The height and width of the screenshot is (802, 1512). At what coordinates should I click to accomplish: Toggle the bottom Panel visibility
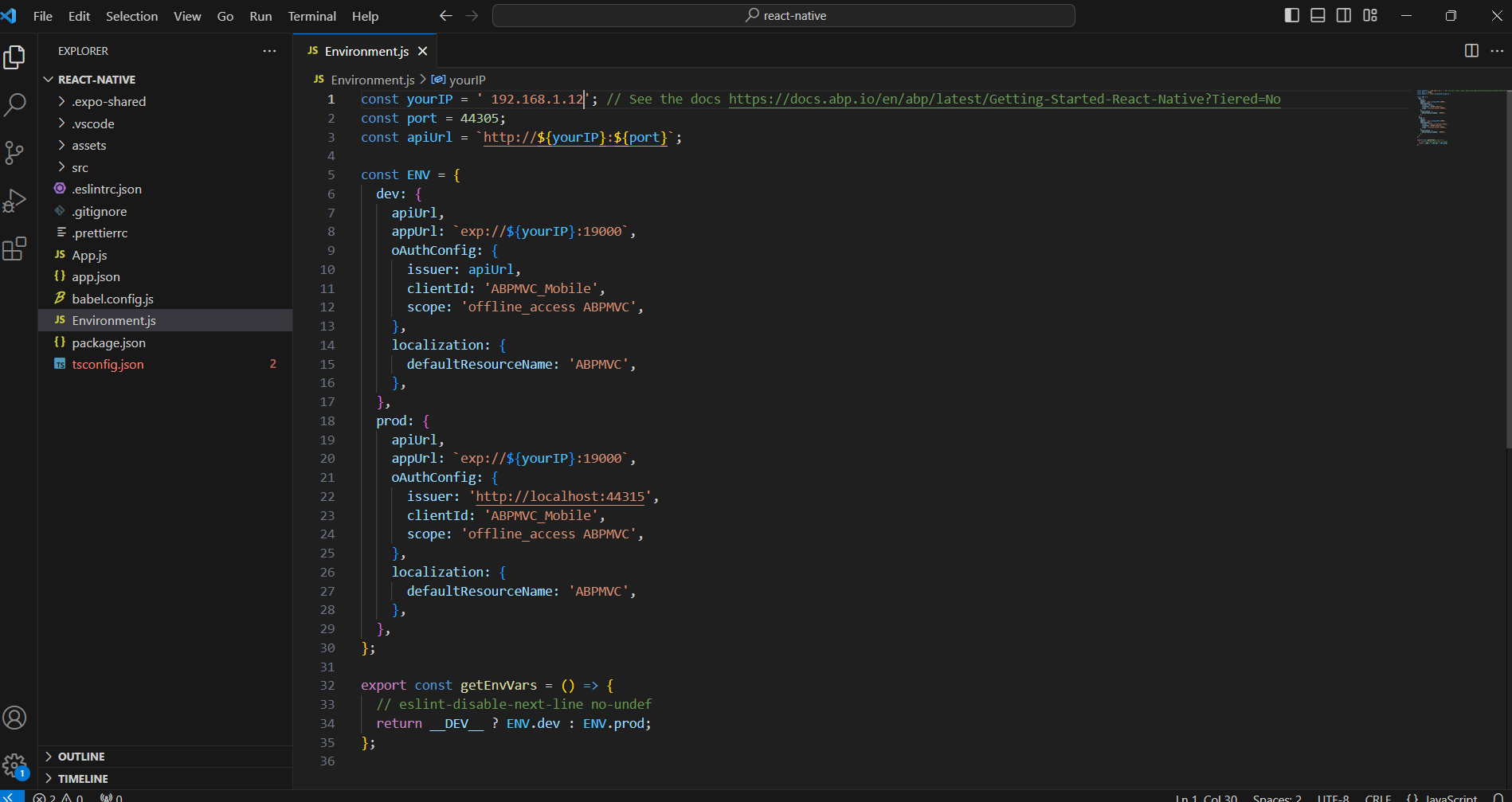[1318, 16]
